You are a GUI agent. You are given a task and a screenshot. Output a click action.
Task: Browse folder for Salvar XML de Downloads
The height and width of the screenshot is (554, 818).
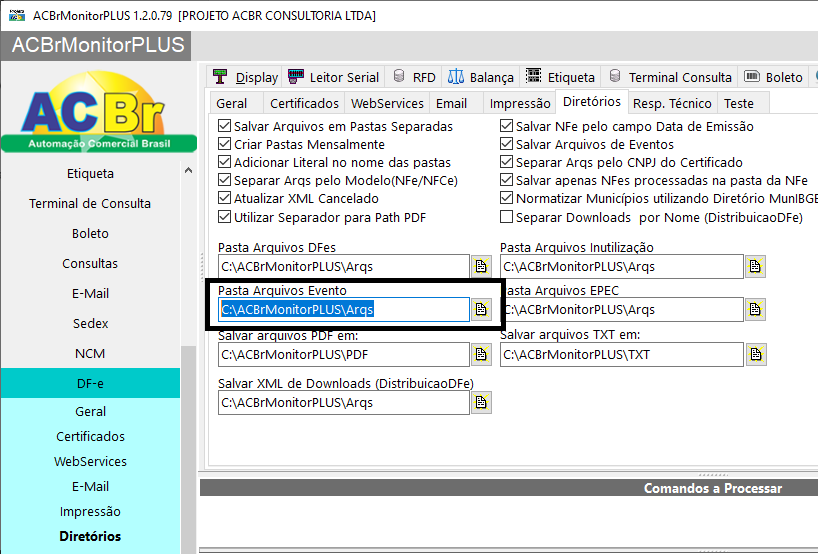click(x=481, y=402)
